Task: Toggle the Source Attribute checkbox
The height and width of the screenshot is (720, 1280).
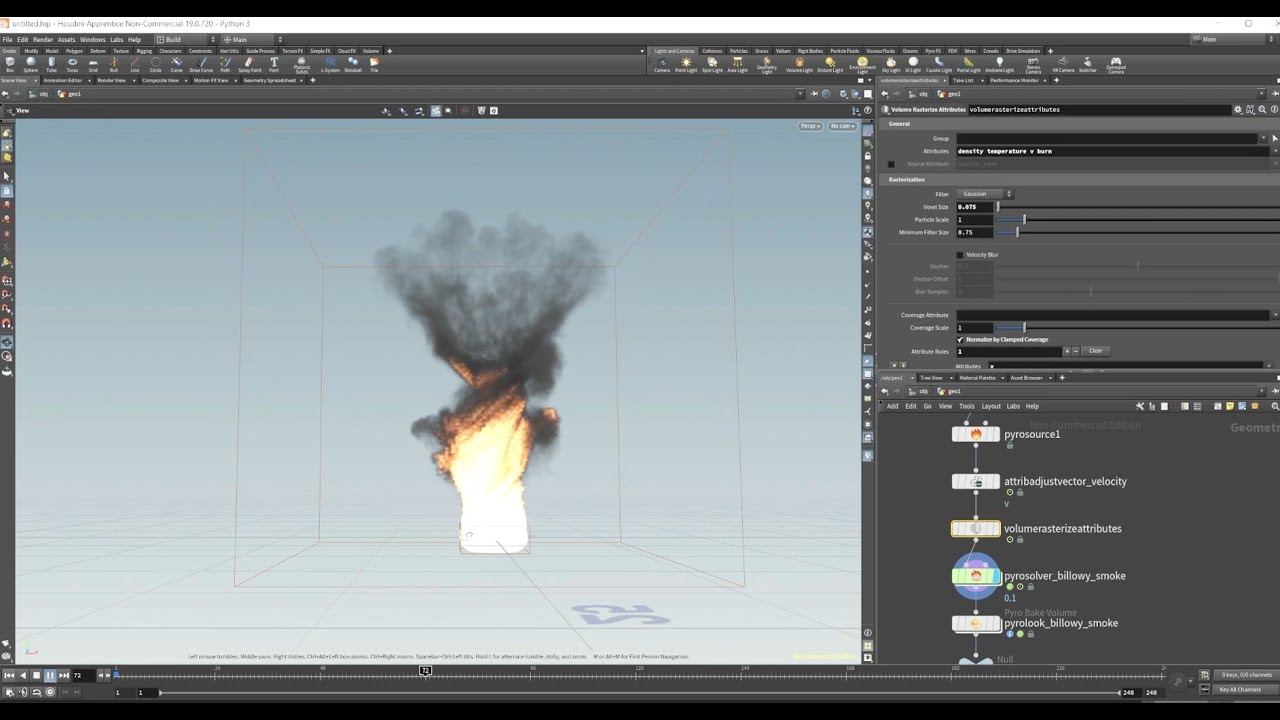Action: (x=892, y=164)
